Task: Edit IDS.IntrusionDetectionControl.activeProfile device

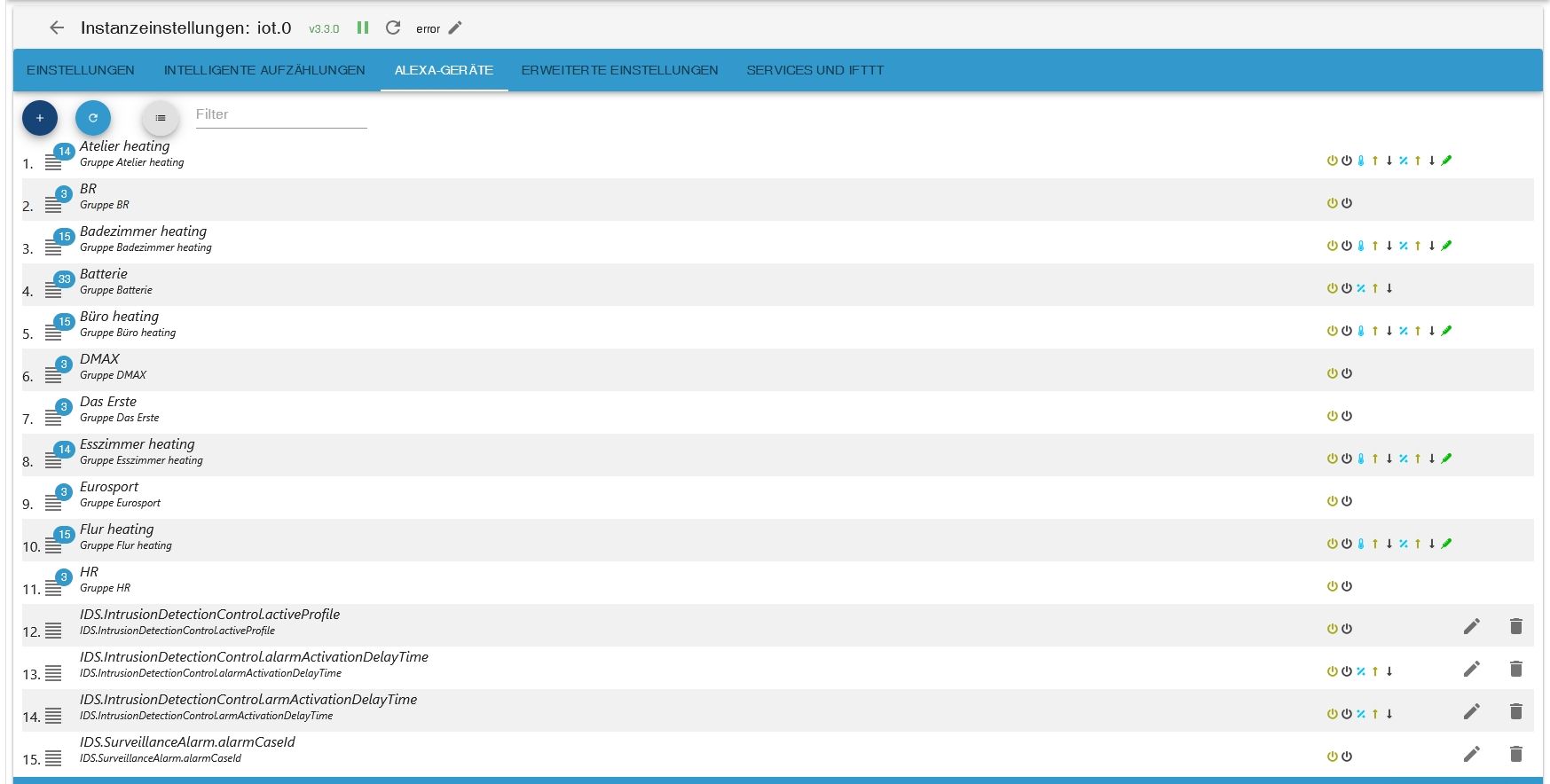Action: [x=1472, y=626]
